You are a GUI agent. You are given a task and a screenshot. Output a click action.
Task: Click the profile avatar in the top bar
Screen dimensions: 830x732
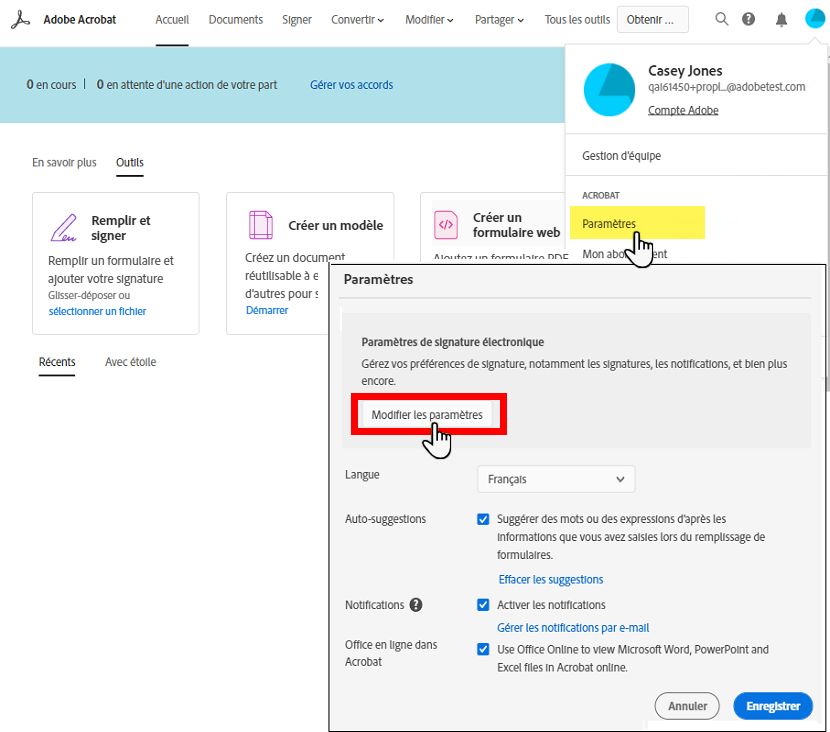click(x=815, y=19)
